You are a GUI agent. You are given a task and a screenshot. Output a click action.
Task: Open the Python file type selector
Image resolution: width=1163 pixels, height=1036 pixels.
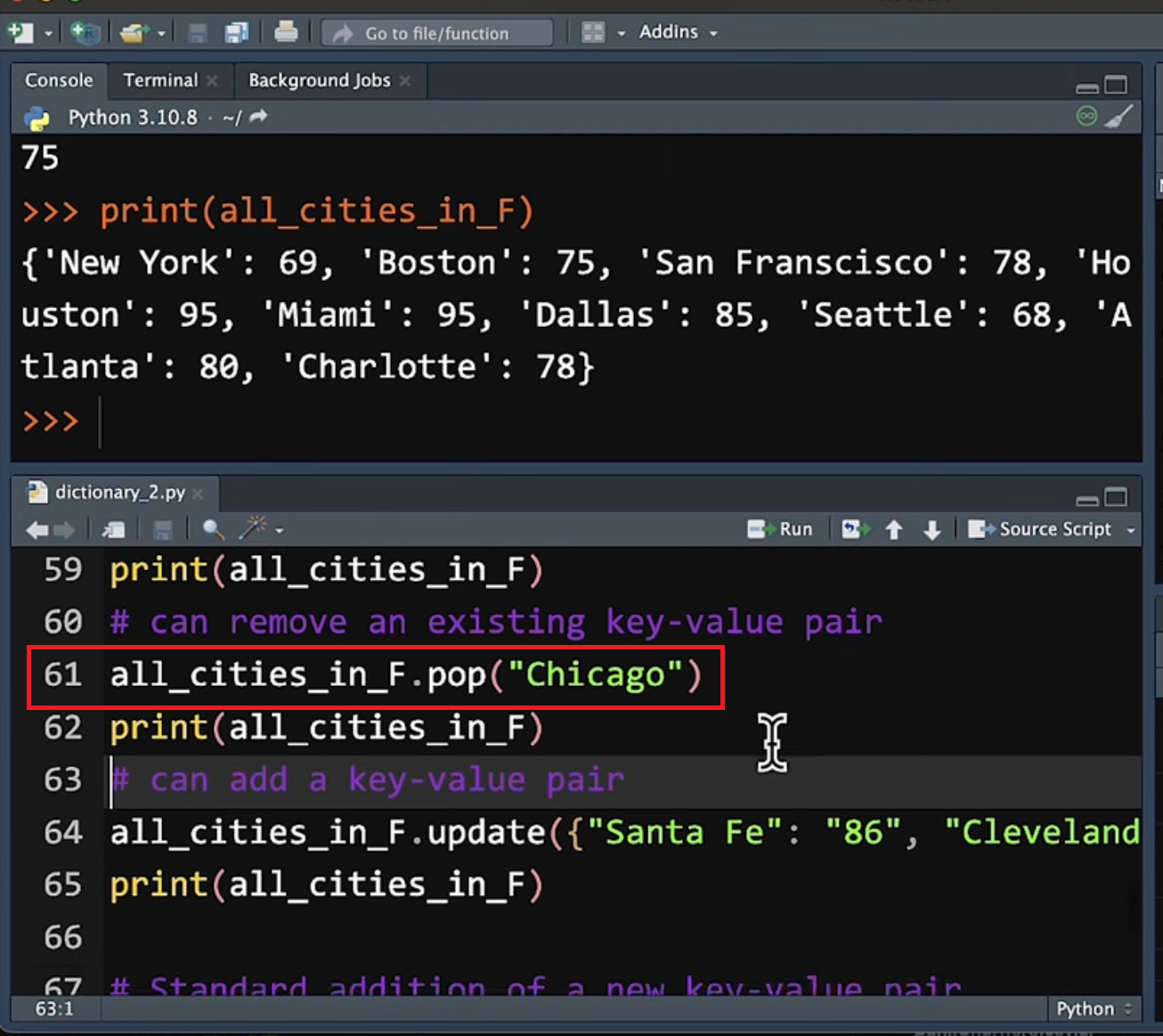1093,1008
